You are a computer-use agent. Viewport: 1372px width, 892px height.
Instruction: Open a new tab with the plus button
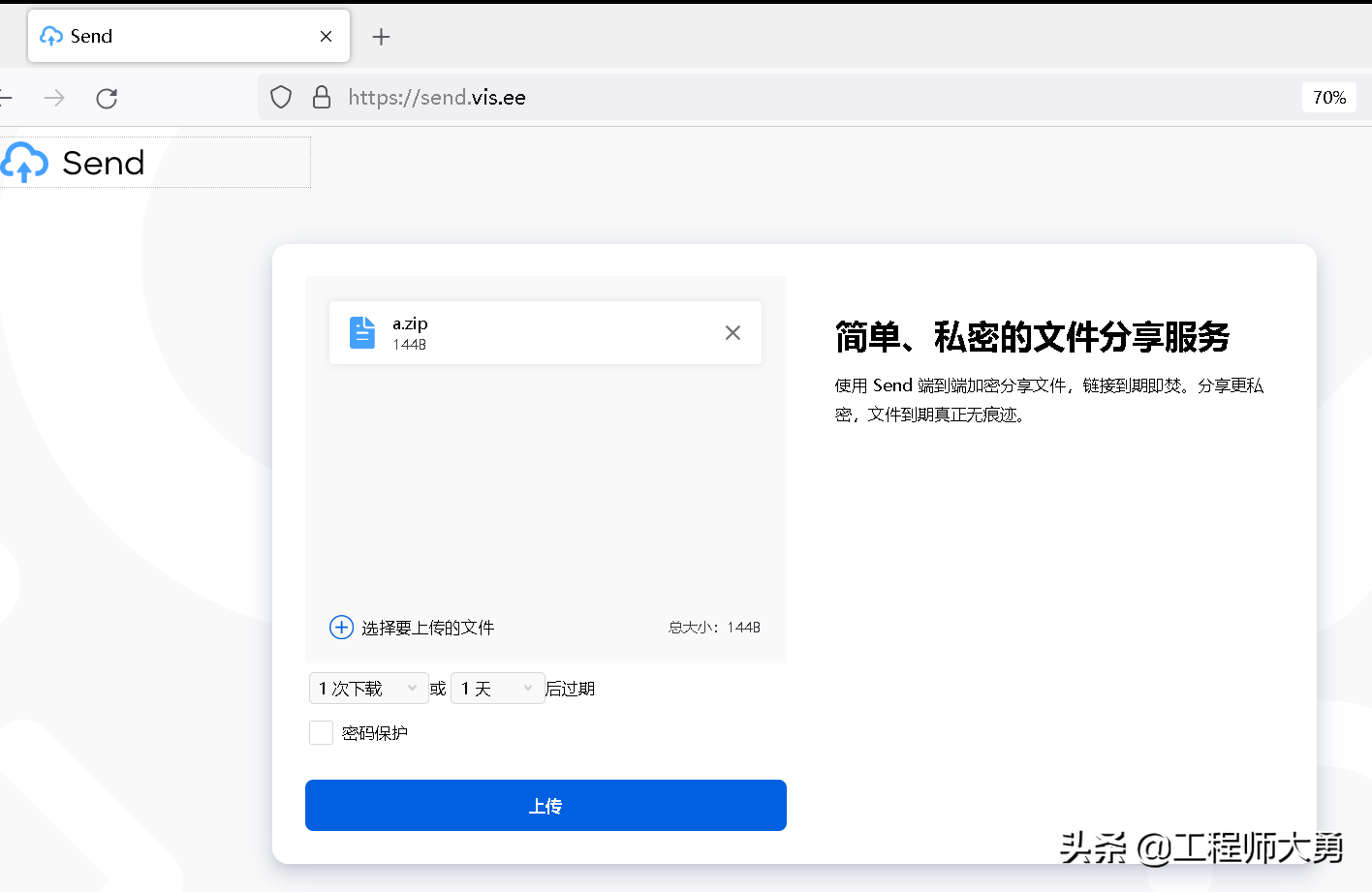click(x=381, y=37)
